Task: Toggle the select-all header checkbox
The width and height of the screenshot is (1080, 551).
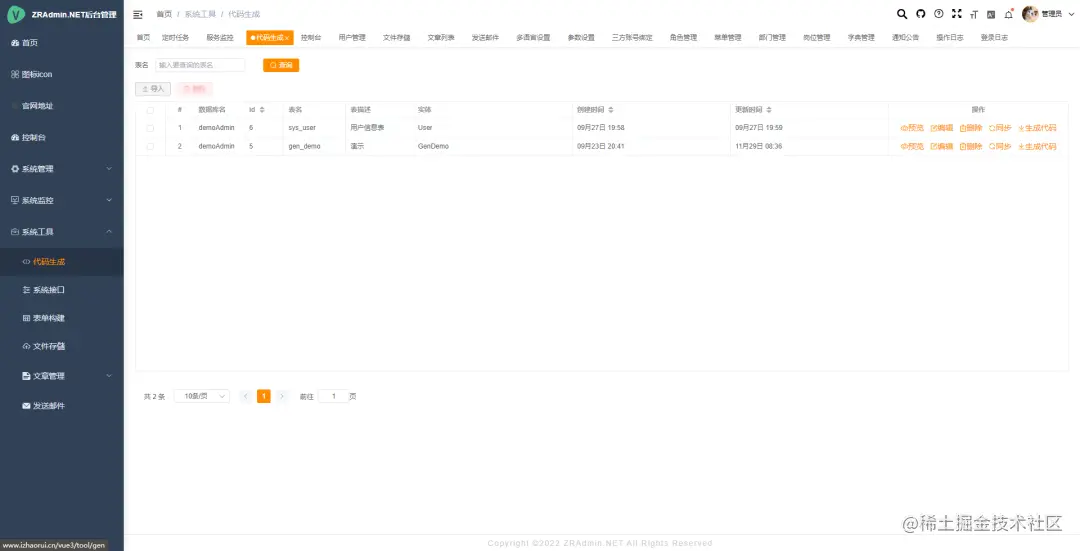Action: tap(150, 110)
